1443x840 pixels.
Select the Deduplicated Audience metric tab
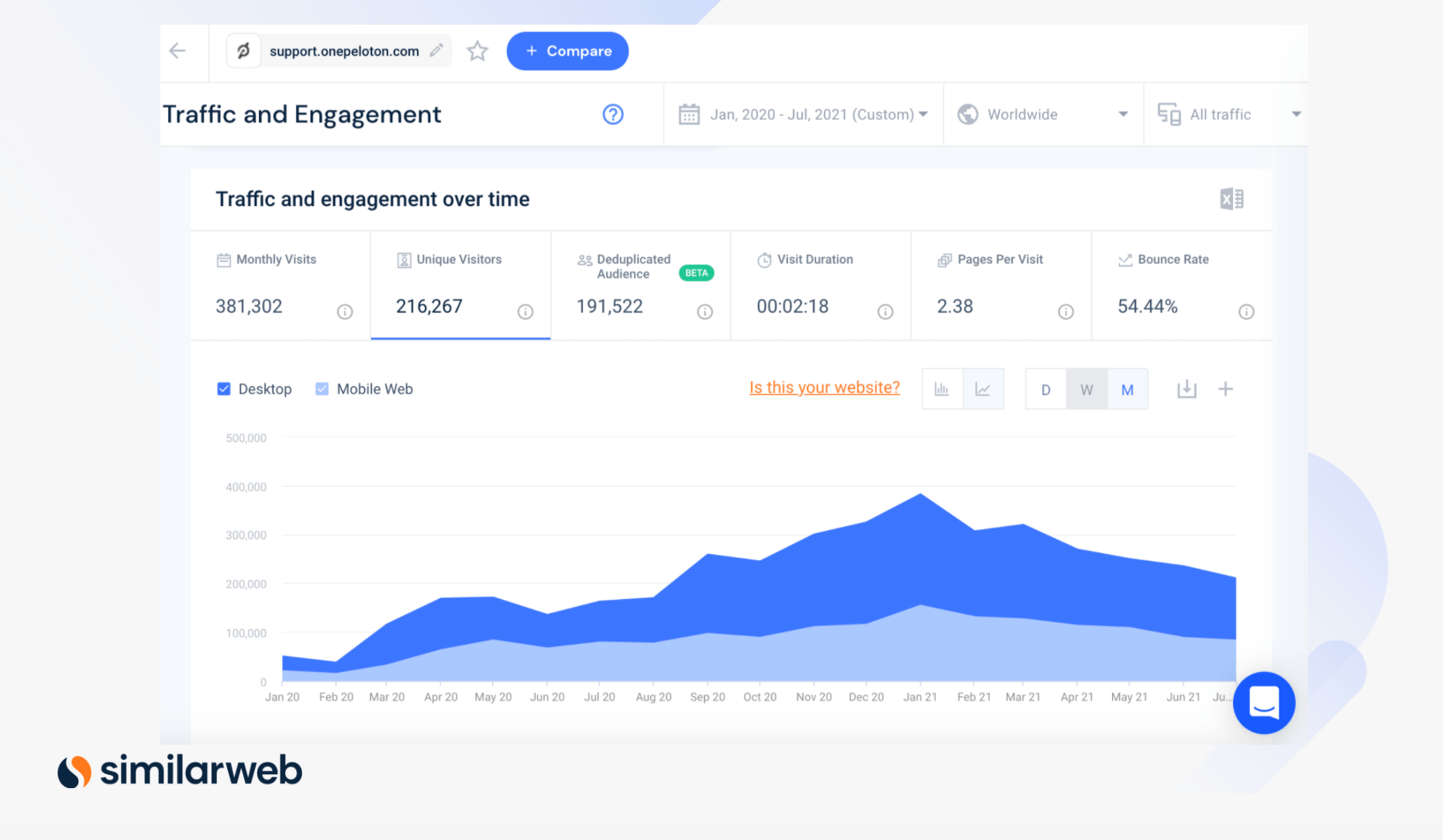coord(641,285)
